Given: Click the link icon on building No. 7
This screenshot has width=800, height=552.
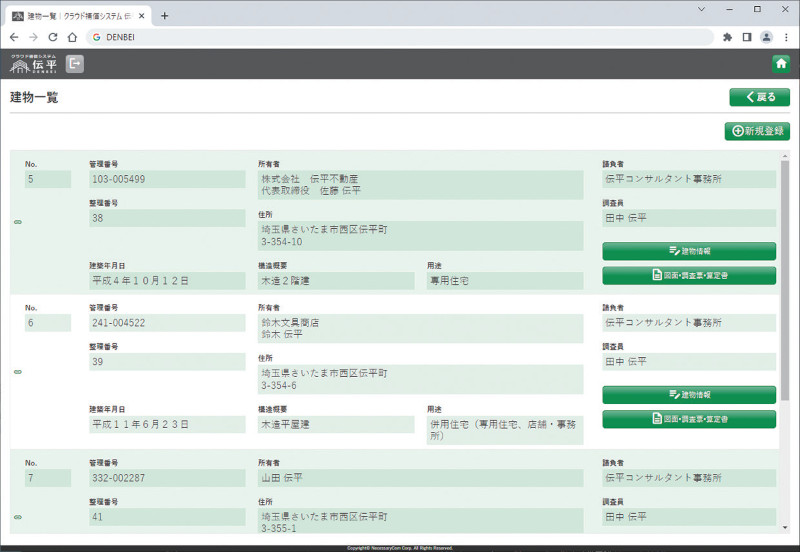Looking at the screenshot, I should pos(18,517).
